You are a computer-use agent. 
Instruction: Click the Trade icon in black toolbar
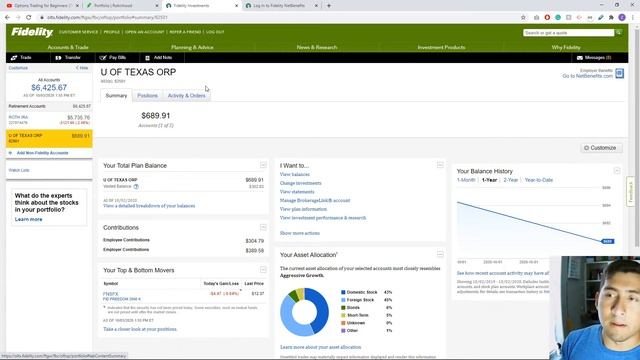coord(14,58)
